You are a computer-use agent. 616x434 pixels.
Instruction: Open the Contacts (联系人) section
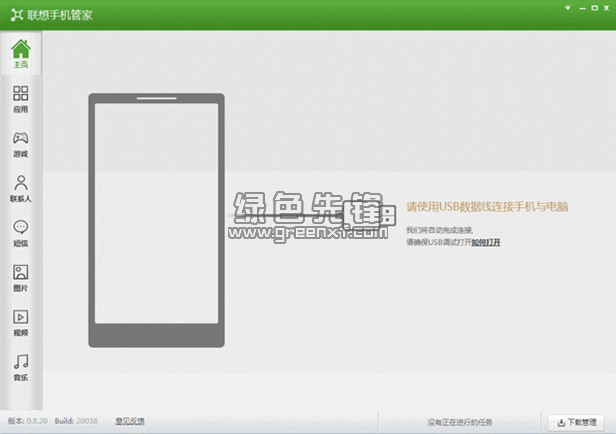pyautogui.click(x=21, y=189)
